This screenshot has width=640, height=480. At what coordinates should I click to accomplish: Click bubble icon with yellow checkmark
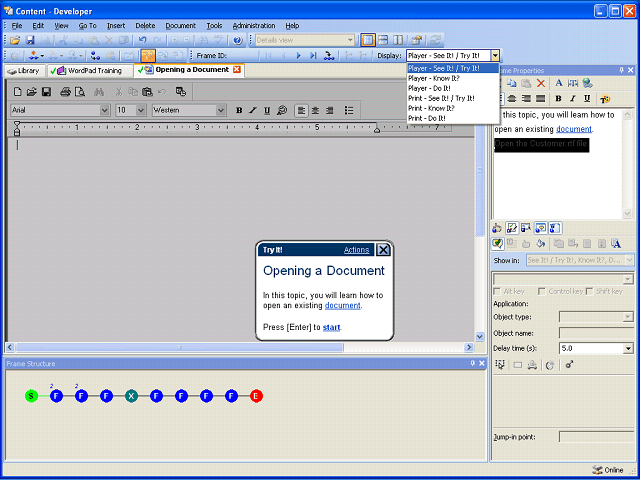(498, 244)
